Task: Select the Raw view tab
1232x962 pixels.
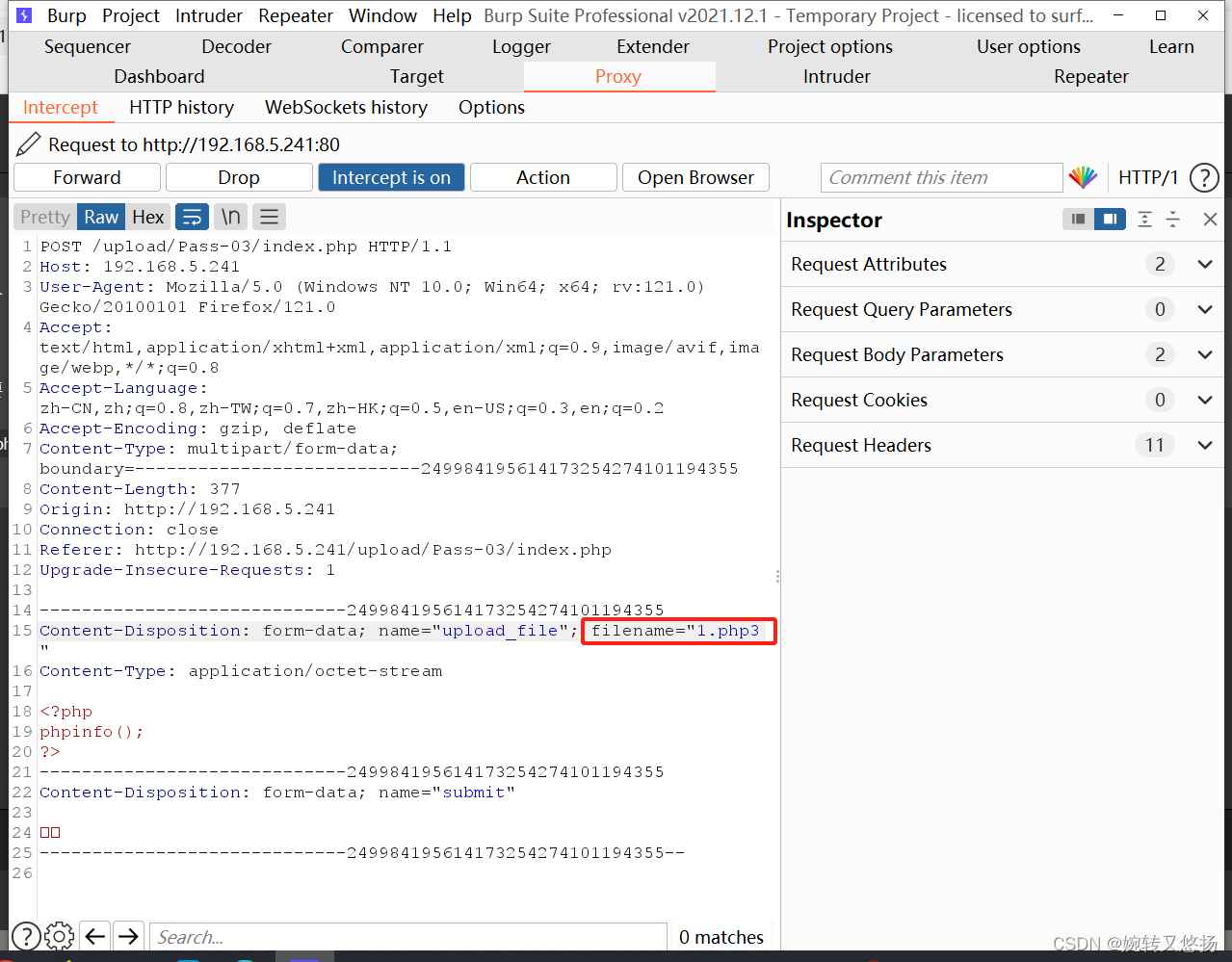Action: click(x=101, y=217)
